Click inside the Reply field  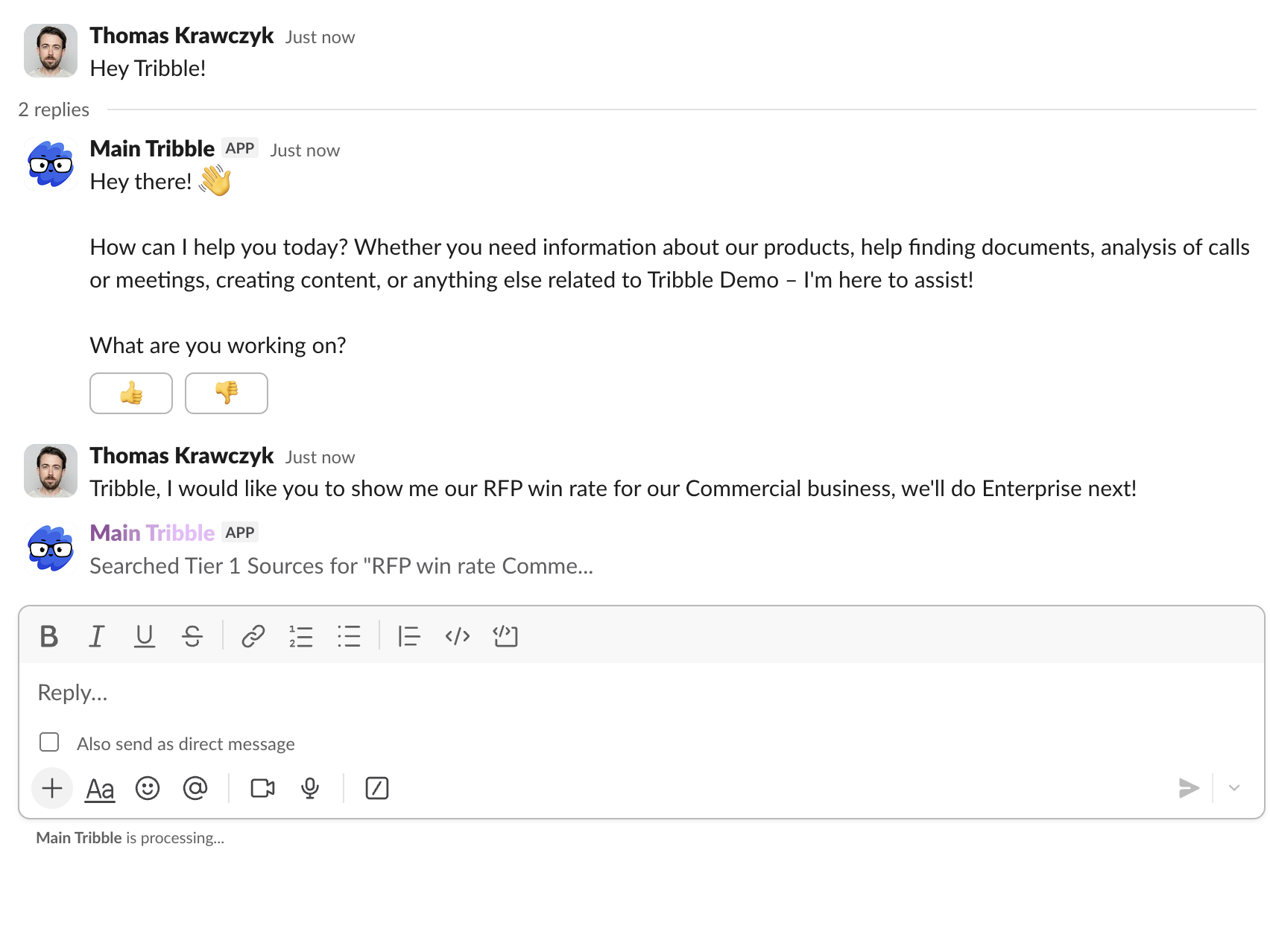pyautogui.click(x=298, y=692)
